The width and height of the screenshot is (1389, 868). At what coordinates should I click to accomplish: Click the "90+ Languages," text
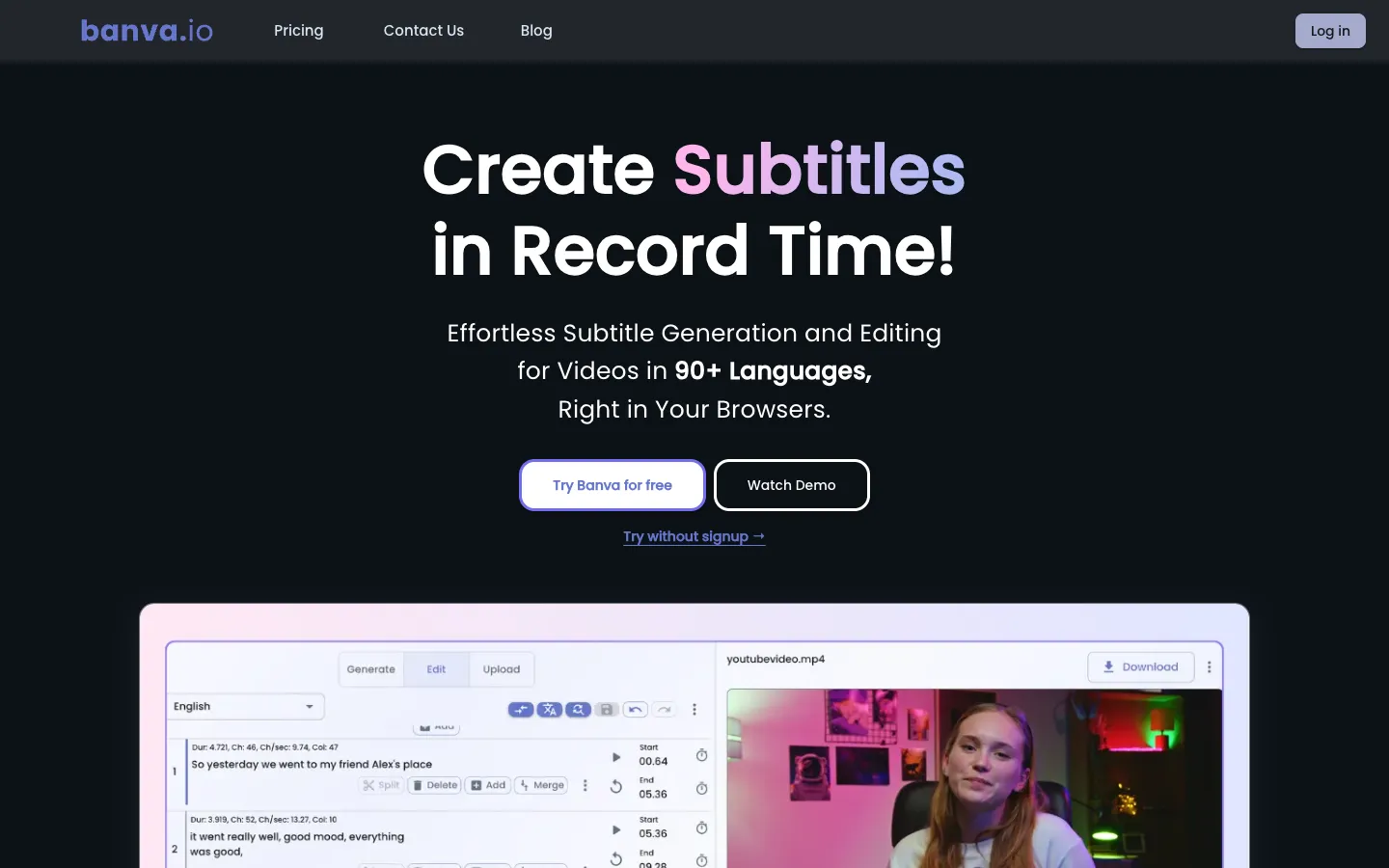point(773,371)
